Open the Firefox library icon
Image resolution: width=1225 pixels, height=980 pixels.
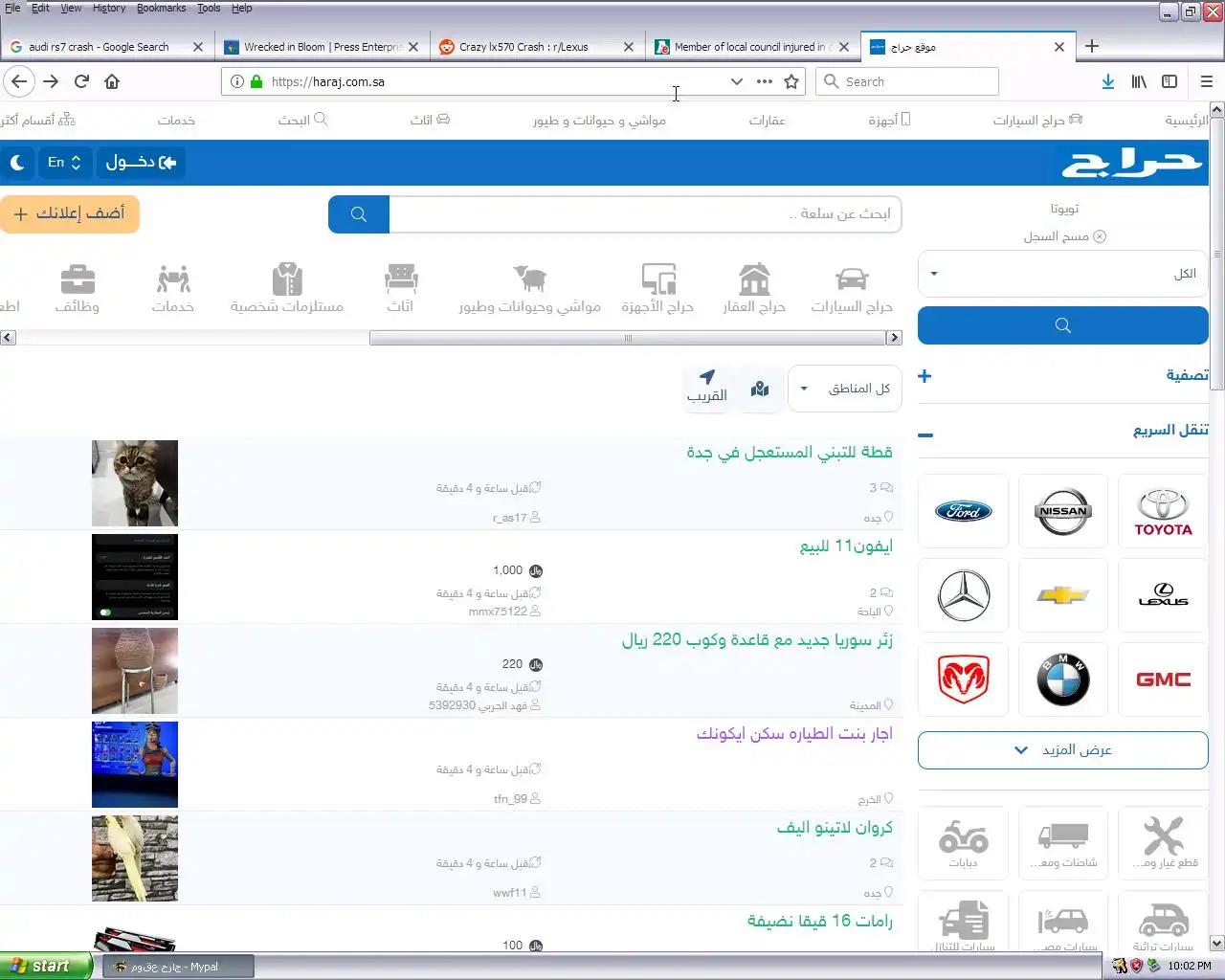click(1139, 81)
